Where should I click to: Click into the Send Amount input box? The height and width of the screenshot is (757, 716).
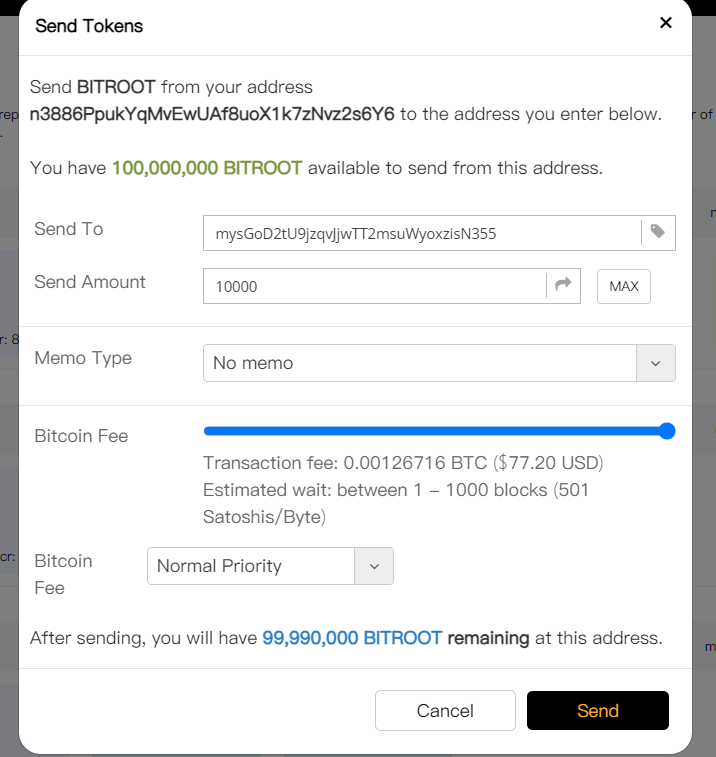point(375,286)
